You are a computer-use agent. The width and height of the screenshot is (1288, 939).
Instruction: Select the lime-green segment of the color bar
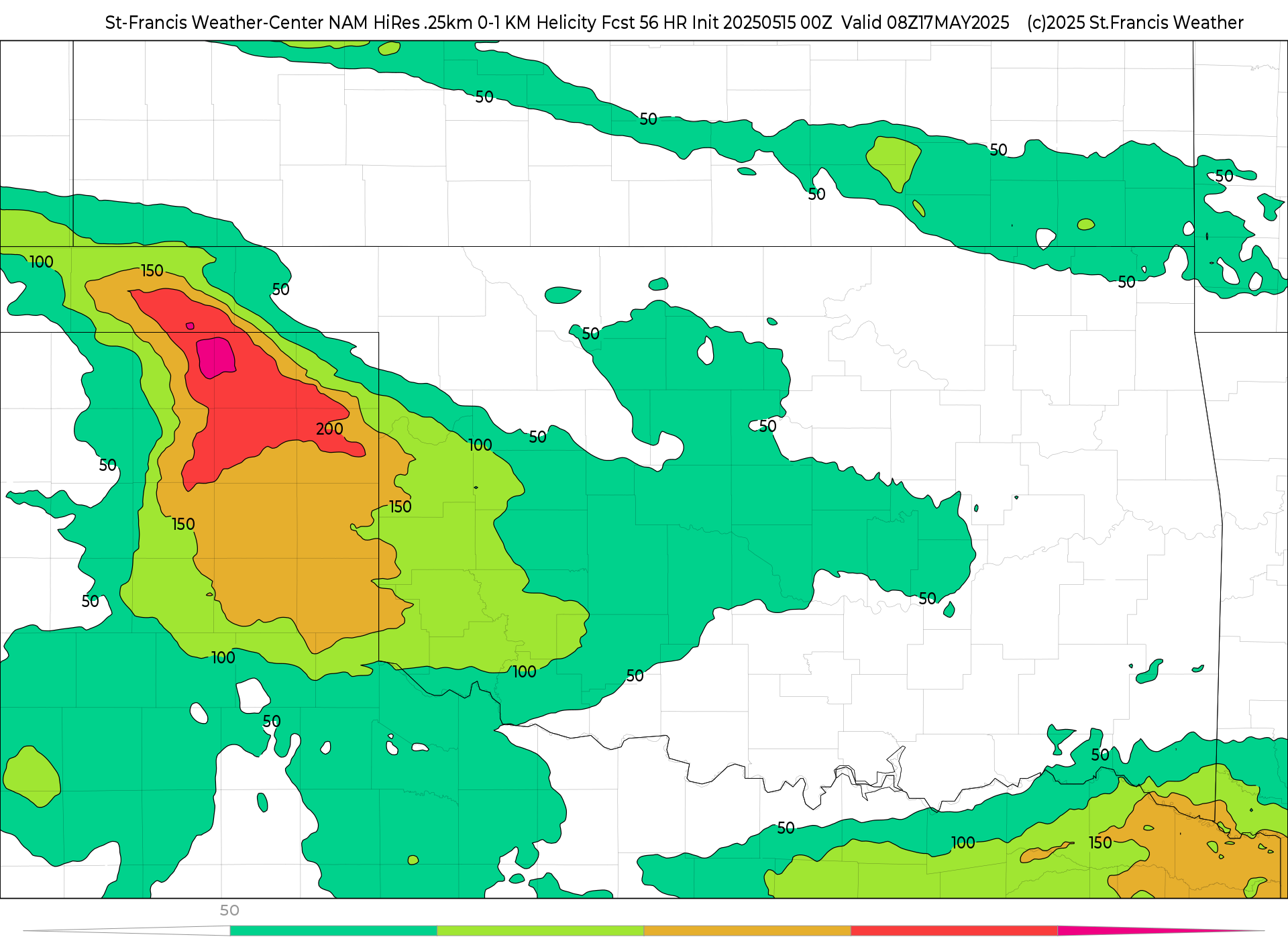[x=541, y=930]
